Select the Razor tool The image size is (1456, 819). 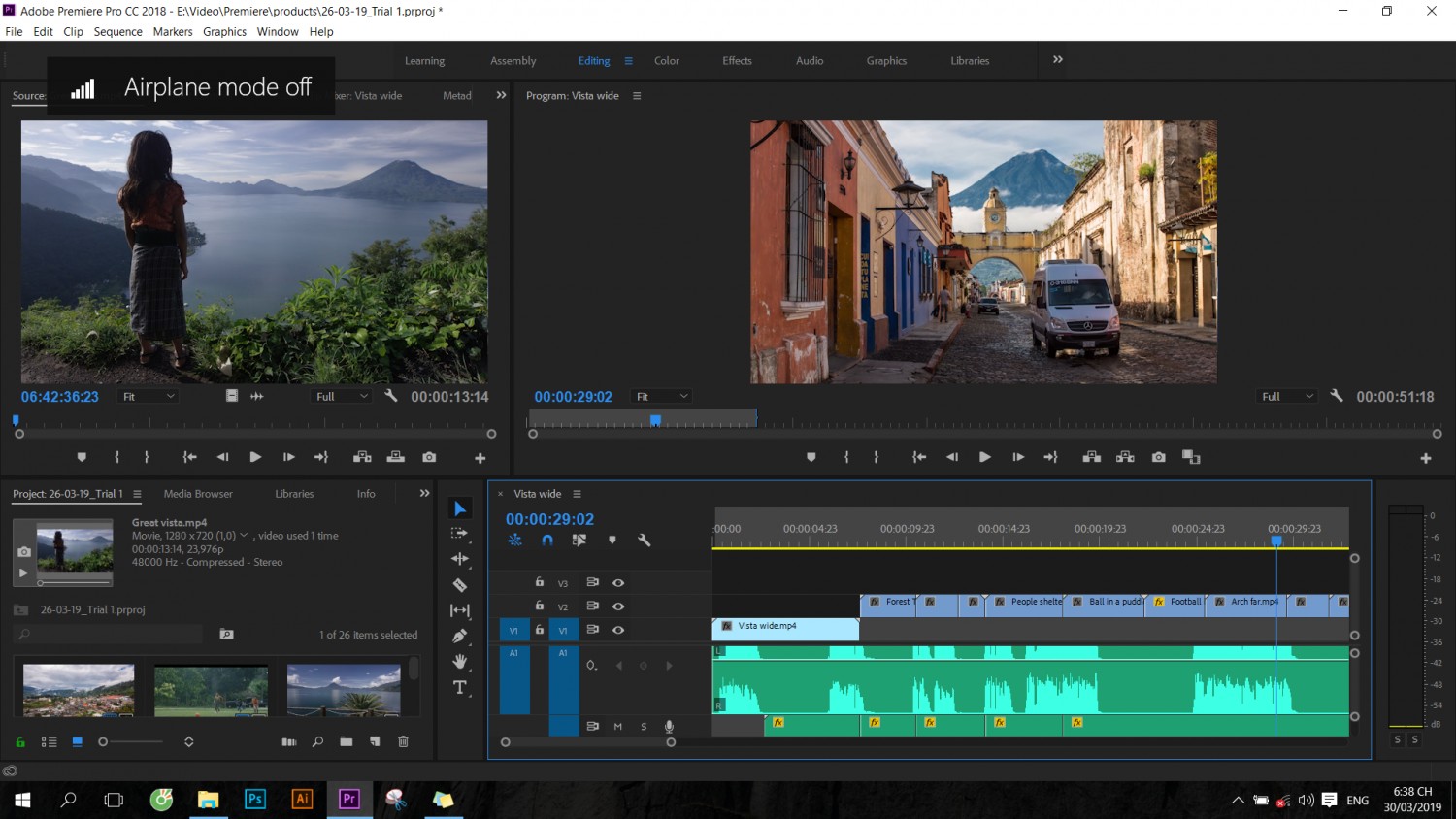tap(460, 585)
